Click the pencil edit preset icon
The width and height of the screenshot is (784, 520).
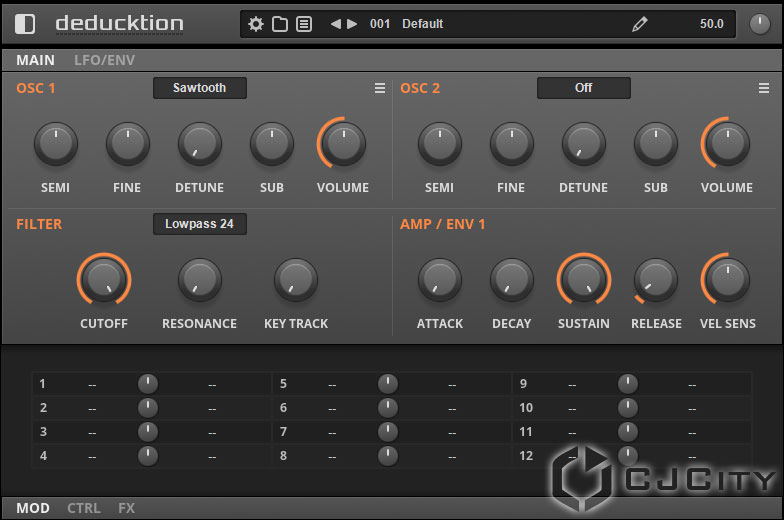click(x=640, y=24)
